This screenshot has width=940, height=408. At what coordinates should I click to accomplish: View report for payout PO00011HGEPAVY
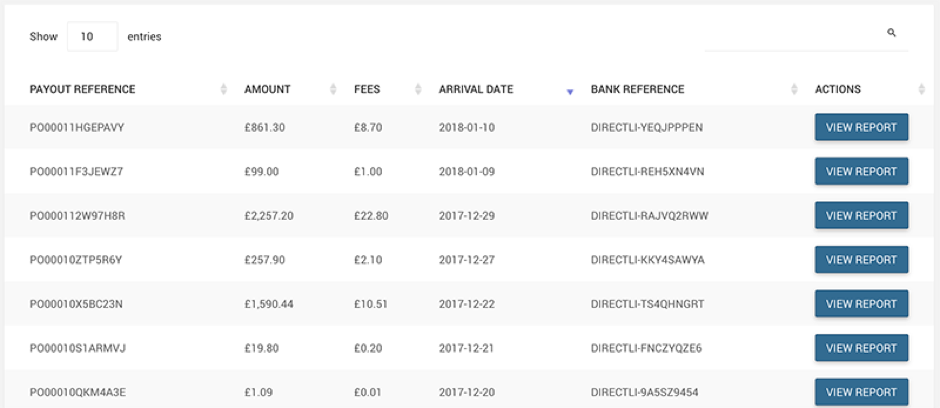pos(861,127)
